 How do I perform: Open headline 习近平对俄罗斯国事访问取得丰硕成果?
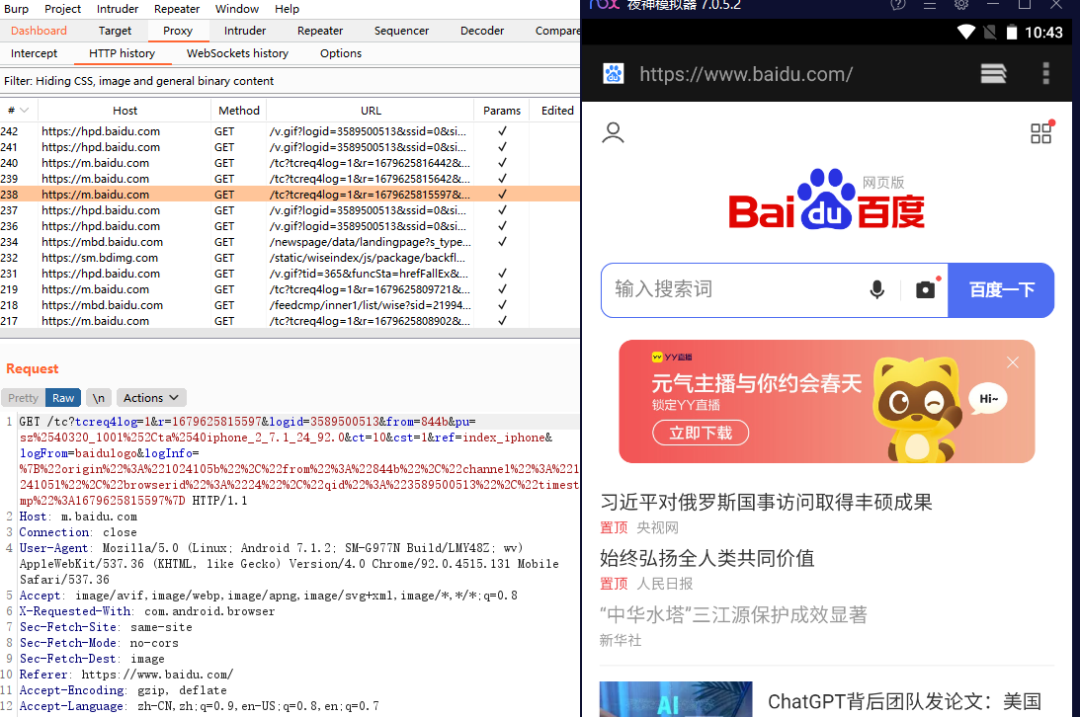766,502
